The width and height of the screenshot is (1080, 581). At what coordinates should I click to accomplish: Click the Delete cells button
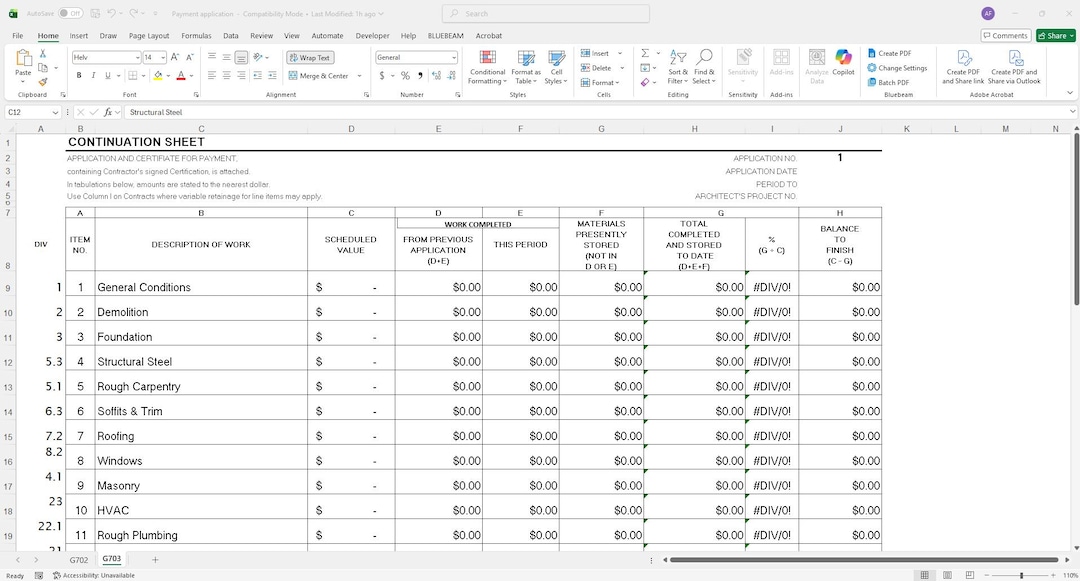596,68
